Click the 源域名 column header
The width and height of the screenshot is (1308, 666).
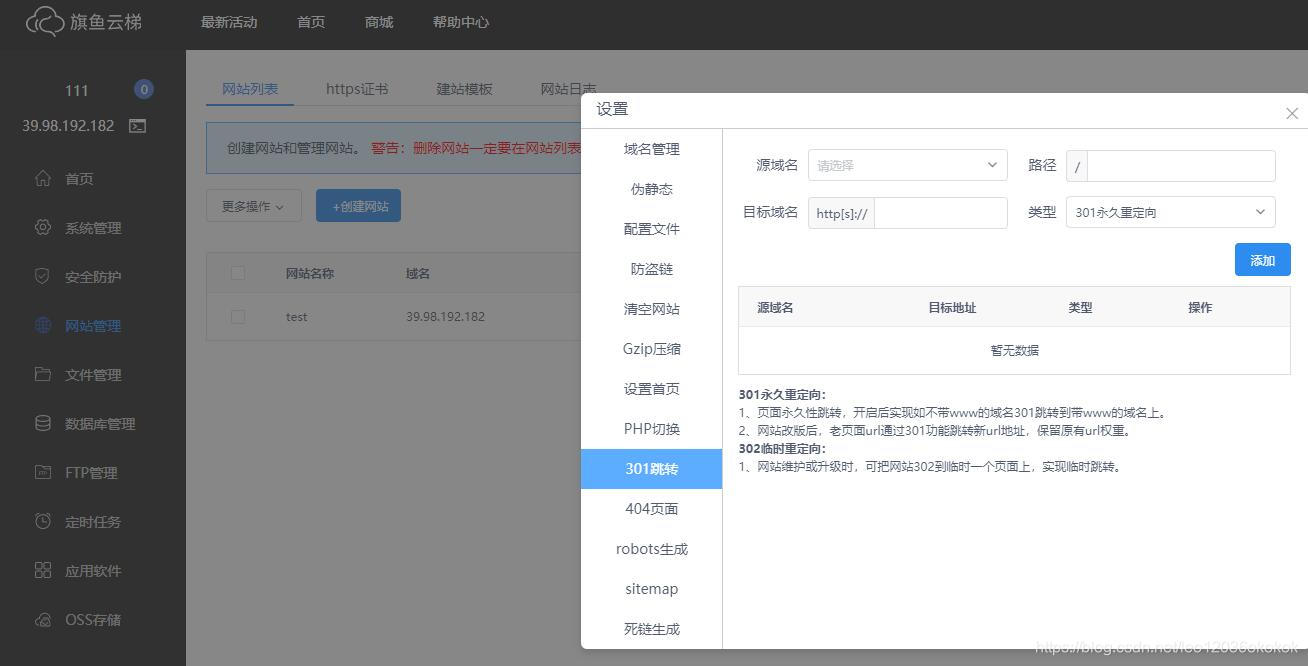pyautogui.click(x=775, y=308)
